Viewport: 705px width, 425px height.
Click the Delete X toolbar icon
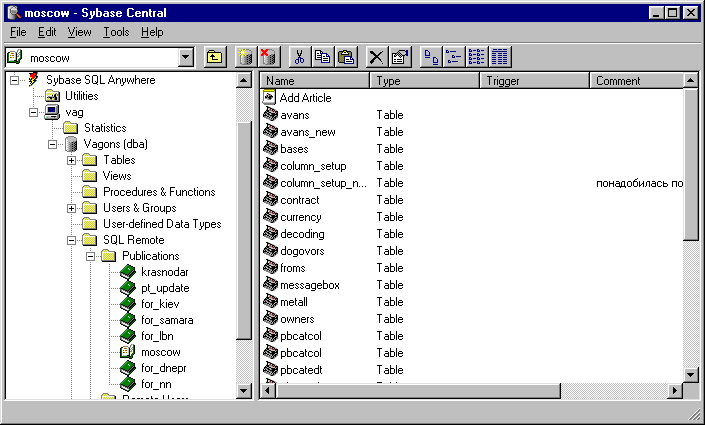pyautogui.click(x=376, y=57)
